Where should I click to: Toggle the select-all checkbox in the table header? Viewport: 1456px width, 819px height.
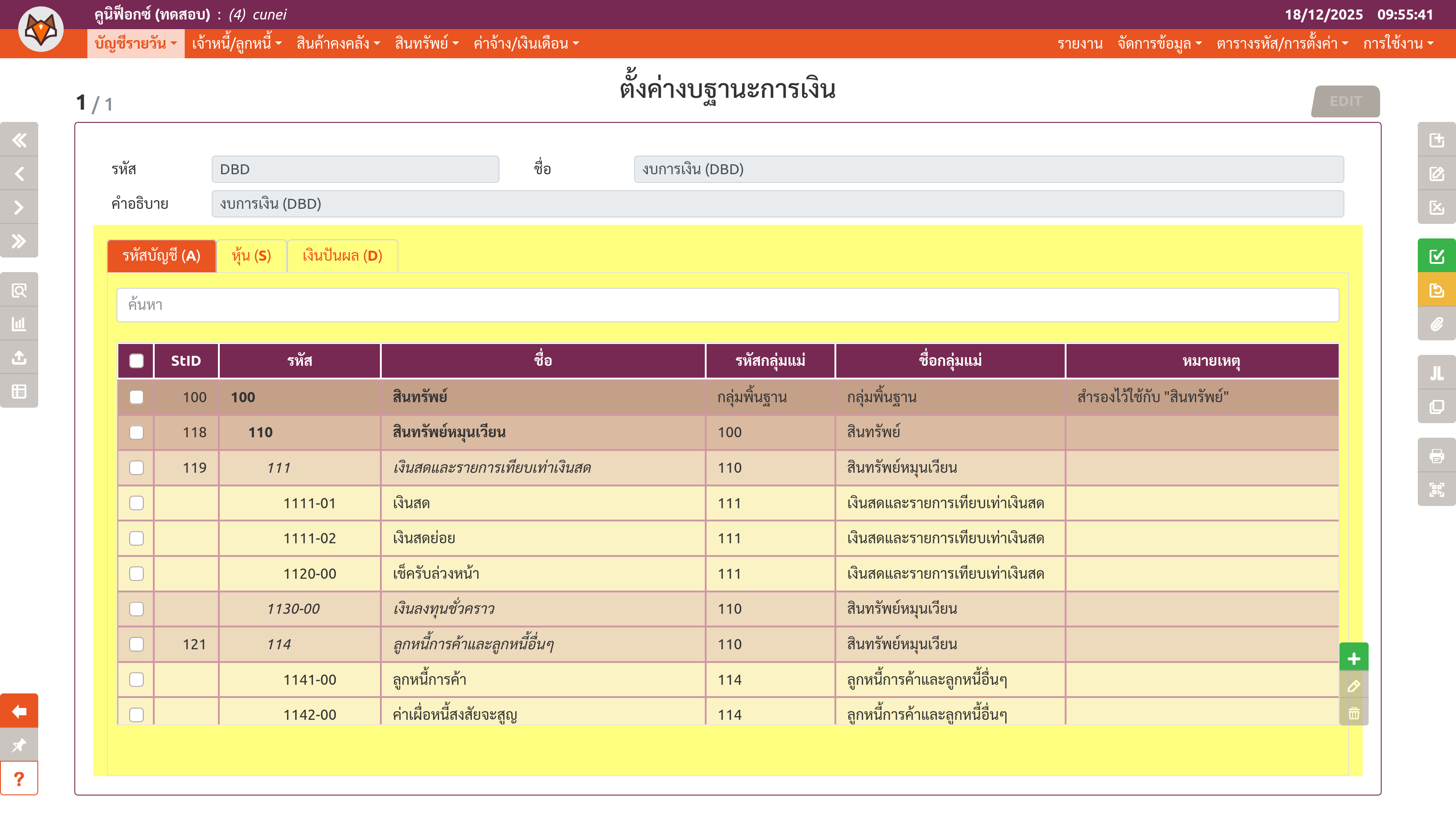(136, 361)
